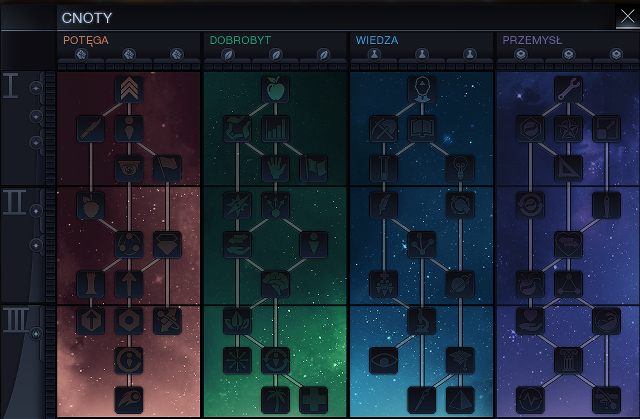Choose the star virtue in Przemysł
This screenshot has height=419, width=640.
click(x=566, y=128)
